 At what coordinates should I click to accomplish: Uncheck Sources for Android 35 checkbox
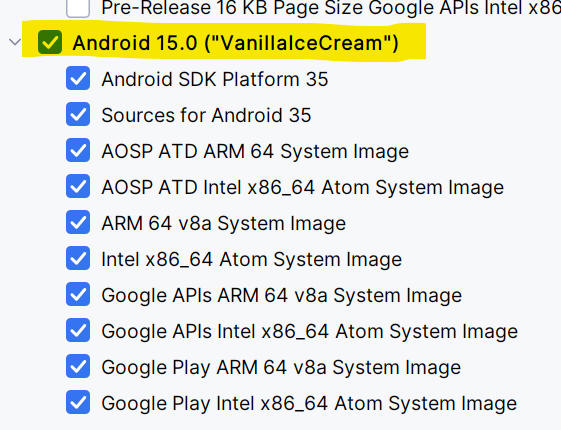click(78, 114)
